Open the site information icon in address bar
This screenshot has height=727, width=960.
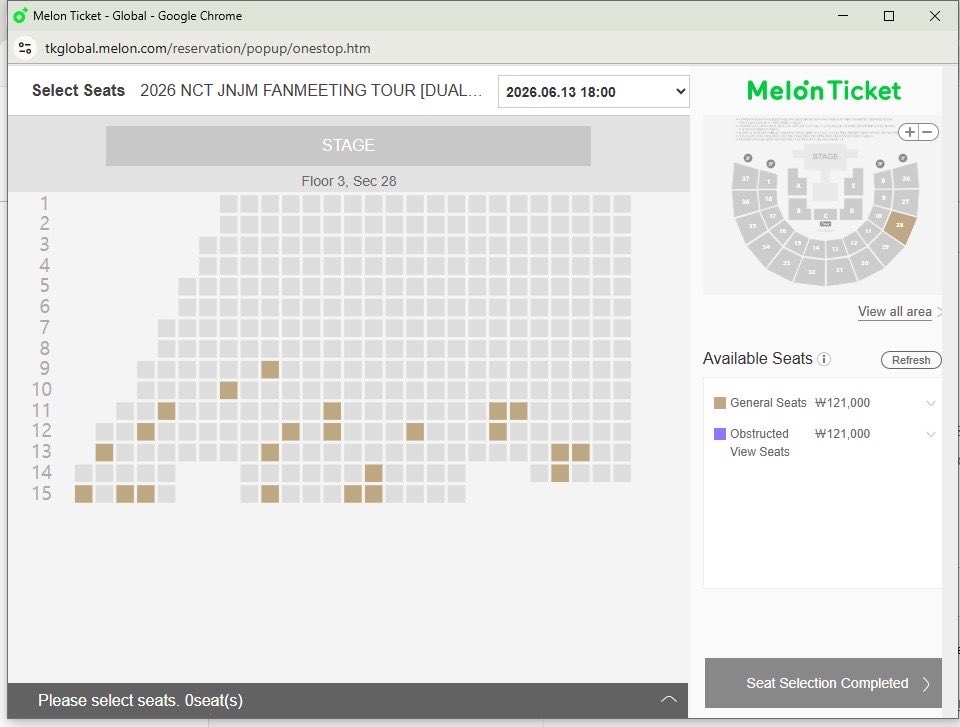pos(25,48)
